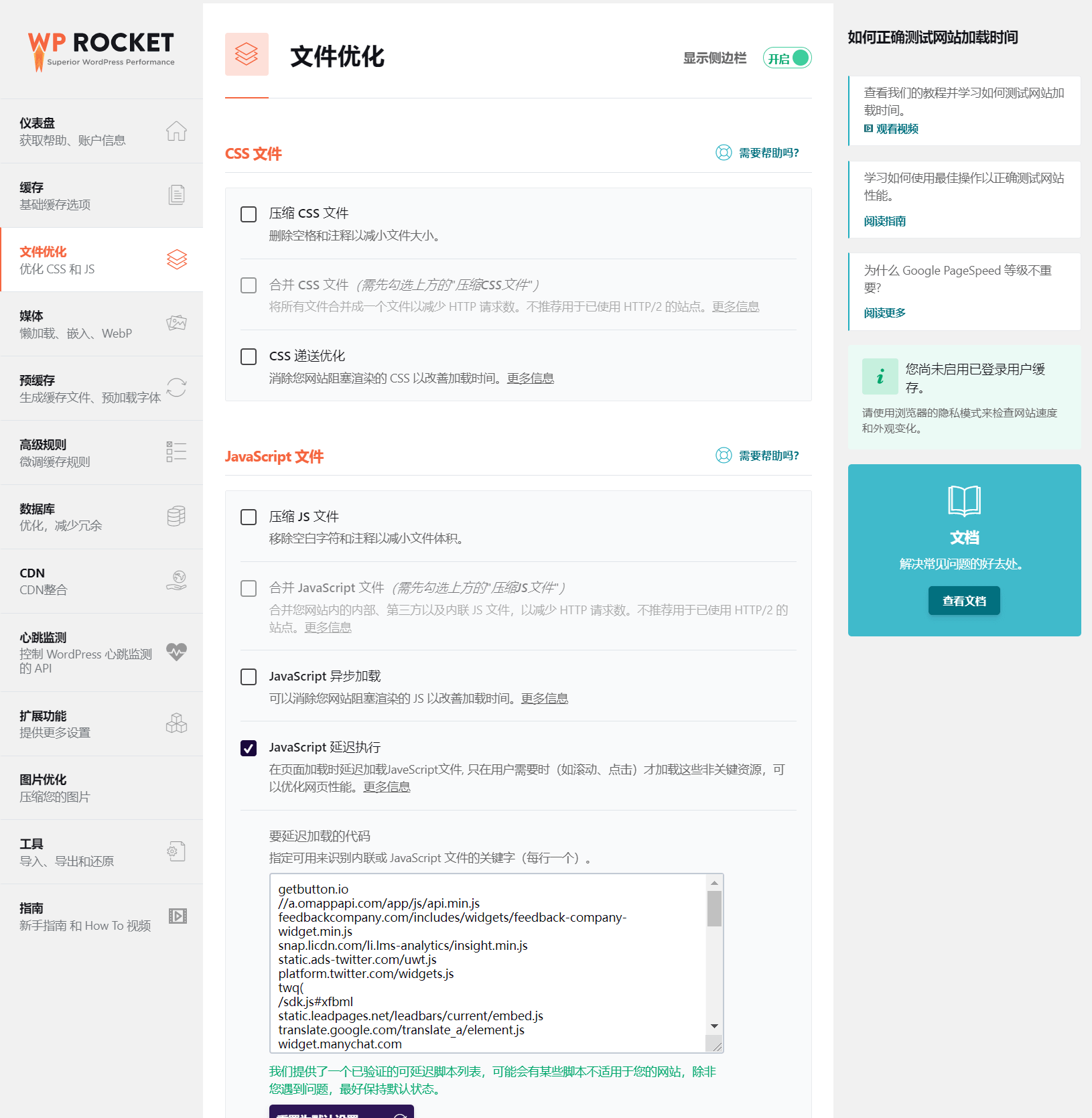Click 更多信息 link under CSS 递送优化
Image resolution: width=1092 pixels, height=1118 pixels.
point(530,378)
